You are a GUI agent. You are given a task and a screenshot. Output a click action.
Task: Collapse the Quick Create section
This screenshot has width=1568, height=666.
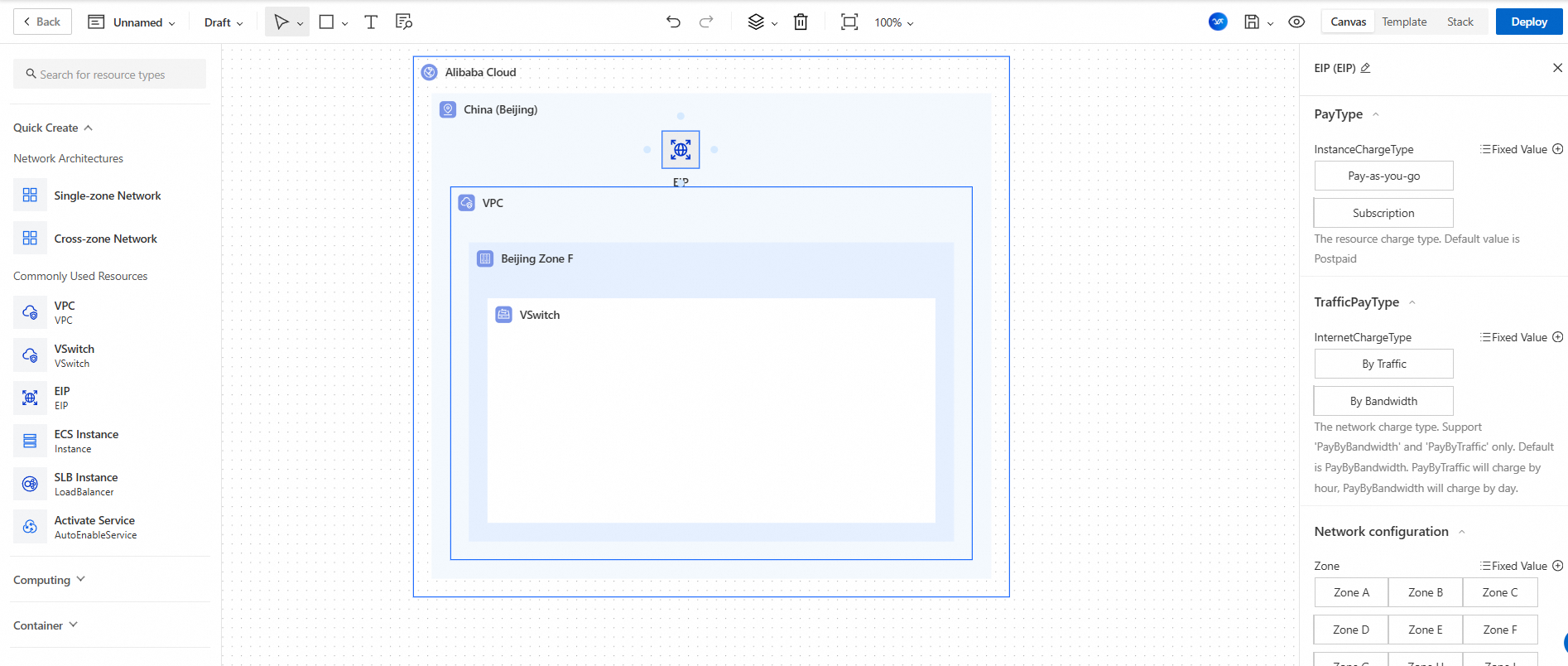point(53,128)
